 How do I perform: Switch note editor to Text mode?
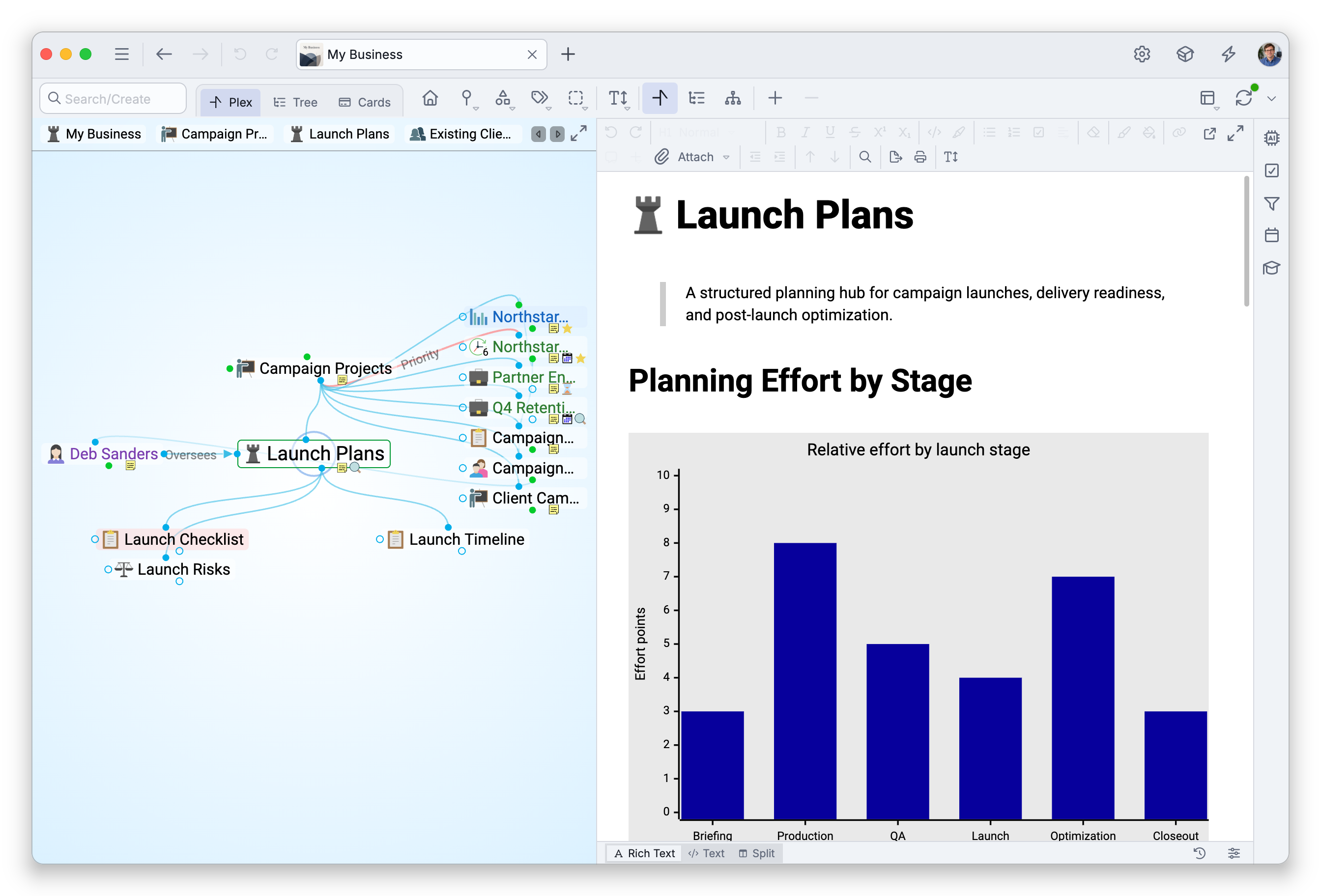coord(706,853)
